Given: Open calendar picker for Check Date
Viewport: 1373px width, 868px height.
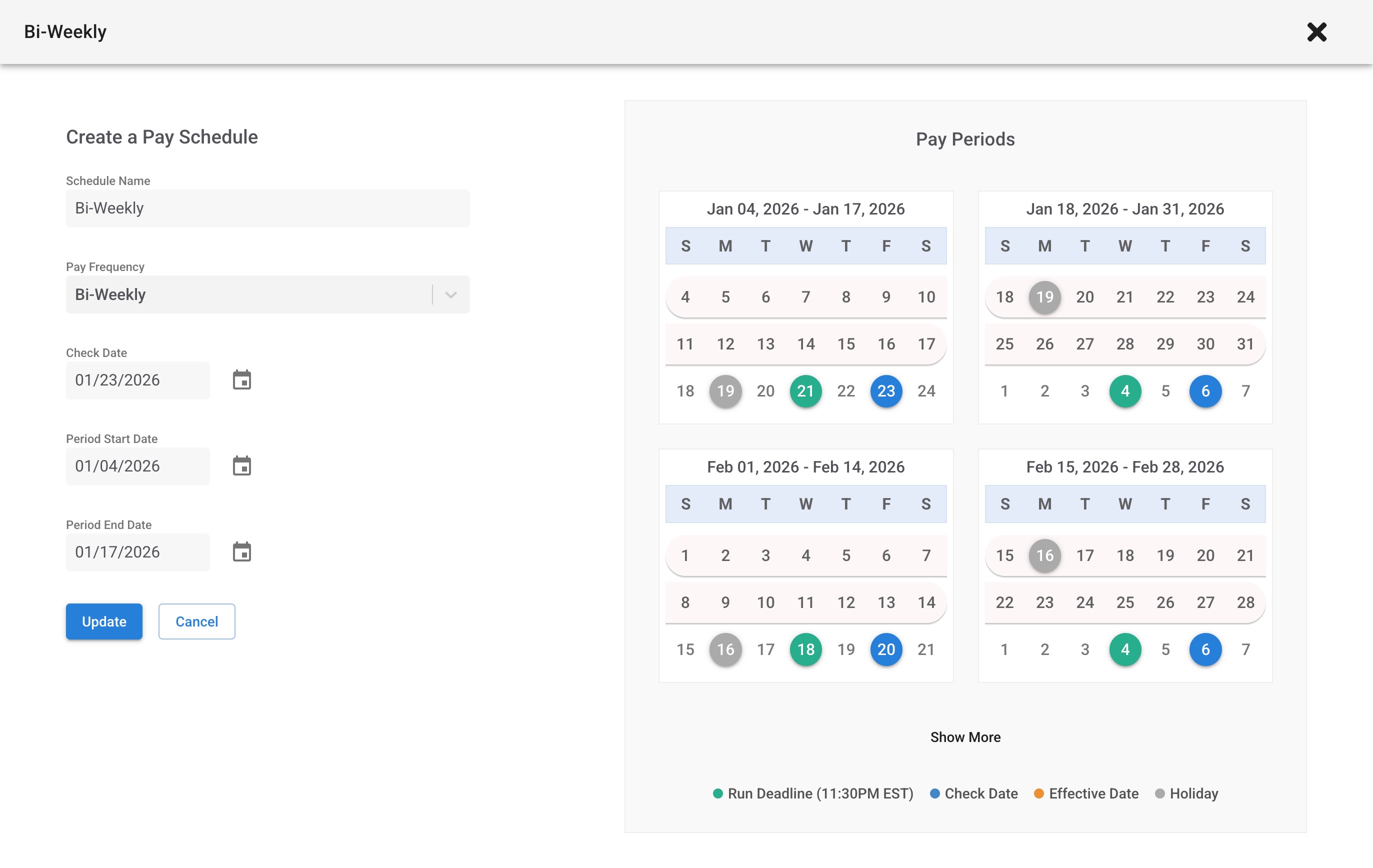Looking at the screenshot, I should (242, 380).
